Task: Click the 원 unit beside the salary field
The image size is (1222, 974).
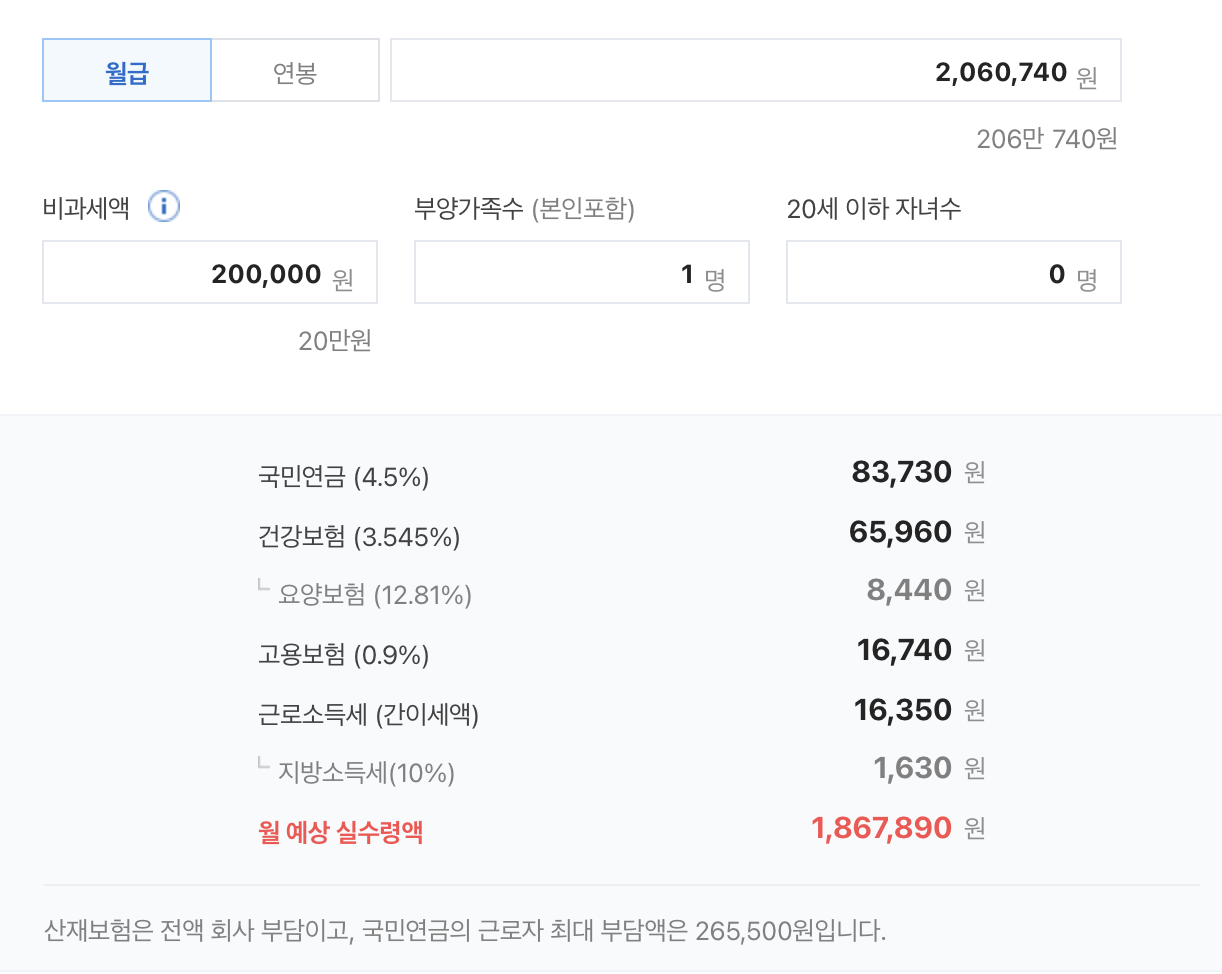Action: [1084, 73]
